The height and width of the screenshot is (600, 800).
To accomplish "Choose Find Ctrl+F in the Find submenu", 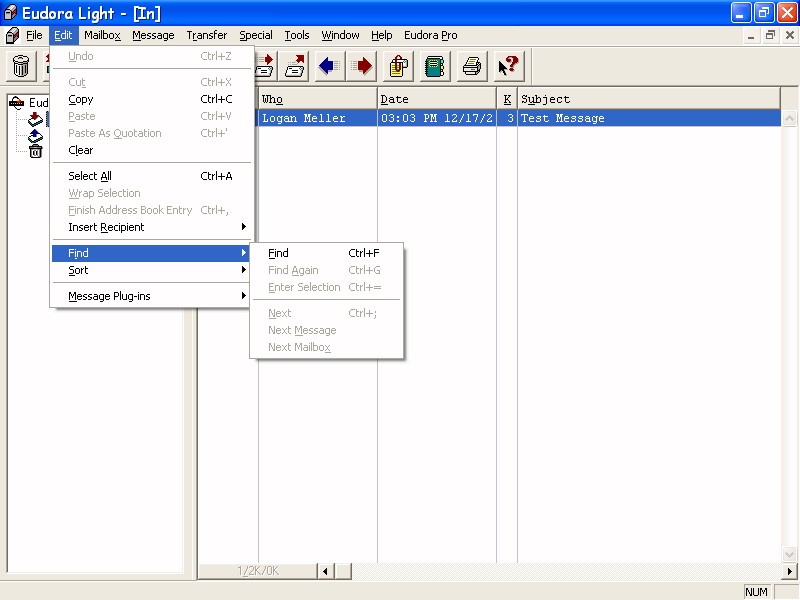I will pyautogui.click(x=327, y=253).
